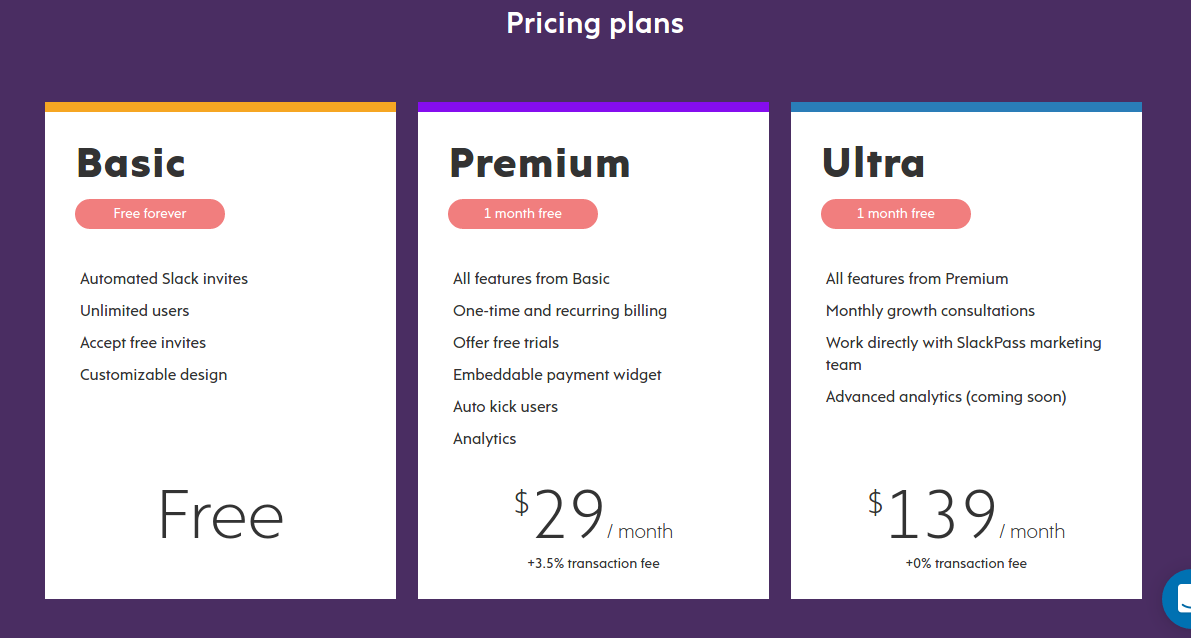This screenshot has width=1191, height=638.
Task: Click "Advanced analytics (coming soon)" feature
Action: coord(946,397)
